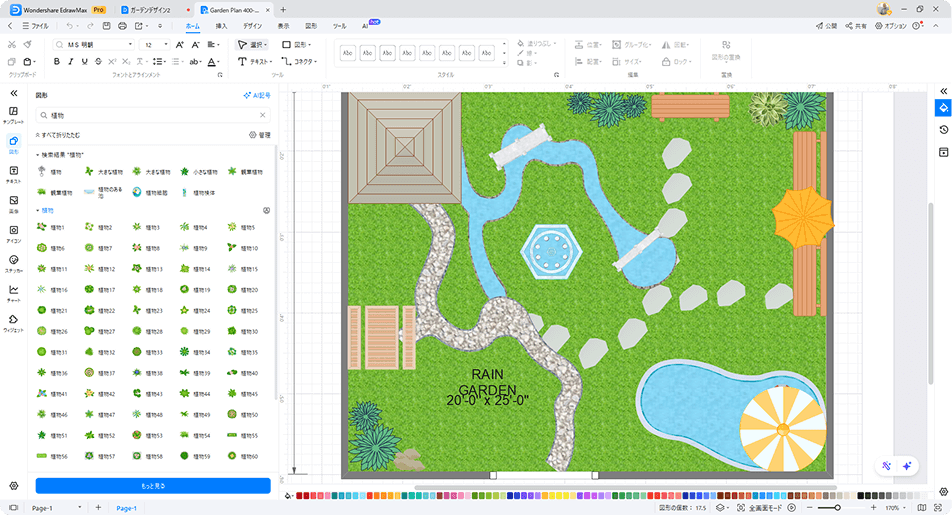Open the ファイル file menu
This screenshot has width=952, height=515.
(35, 26)
